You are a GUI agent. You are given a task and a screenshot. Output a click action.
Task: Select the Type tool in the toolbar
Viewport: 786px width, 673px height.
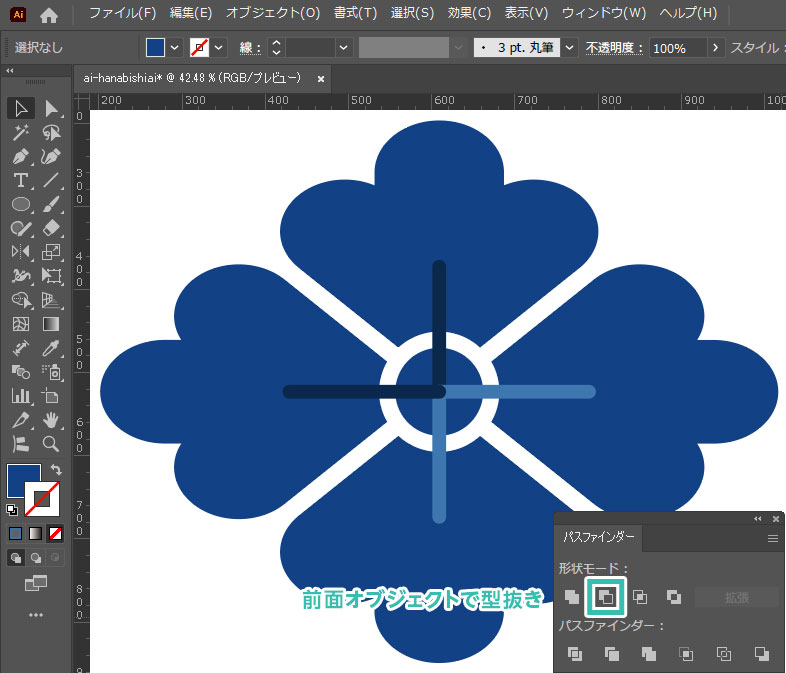point(20,181)
